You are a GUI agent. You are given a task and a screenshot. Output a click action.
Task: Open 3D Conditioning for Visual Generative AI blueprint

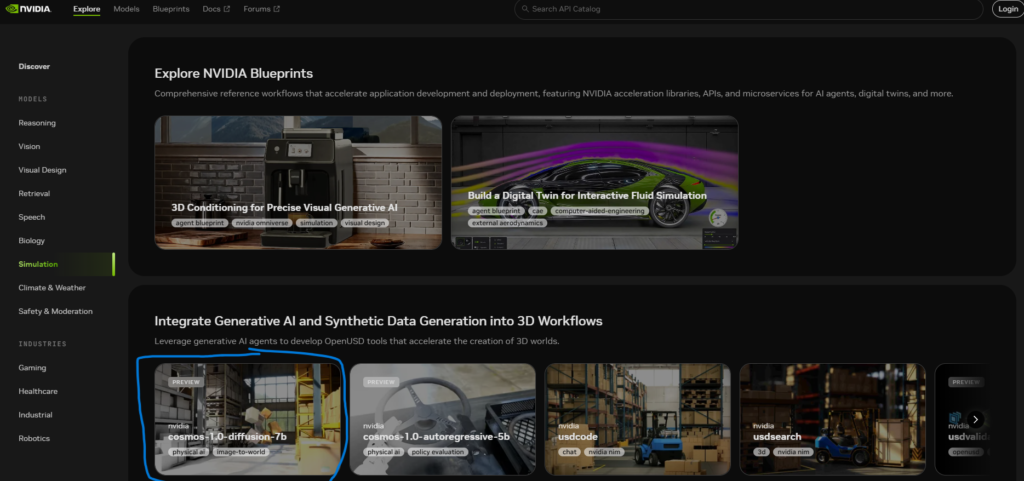point(298,182)
